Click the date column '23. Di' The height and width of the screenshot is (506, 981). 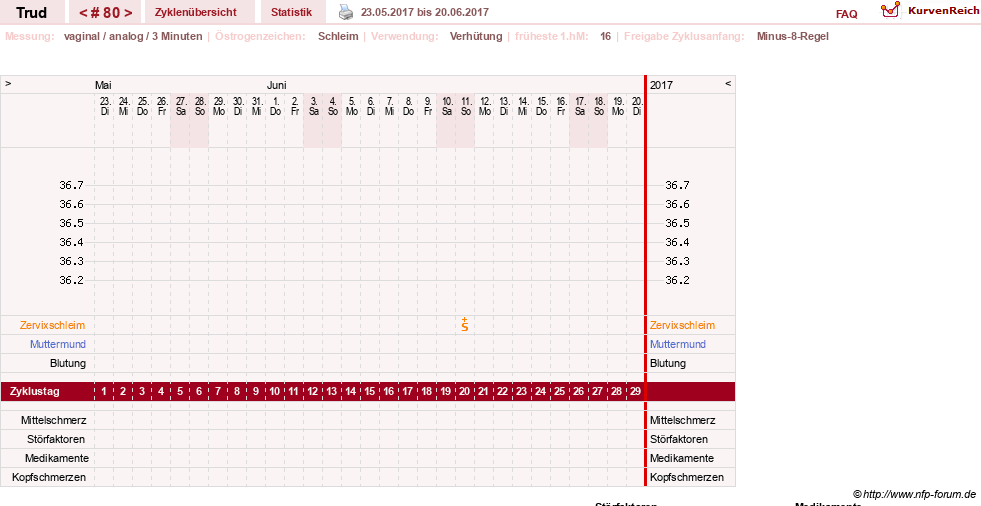(x=104, y=106)
